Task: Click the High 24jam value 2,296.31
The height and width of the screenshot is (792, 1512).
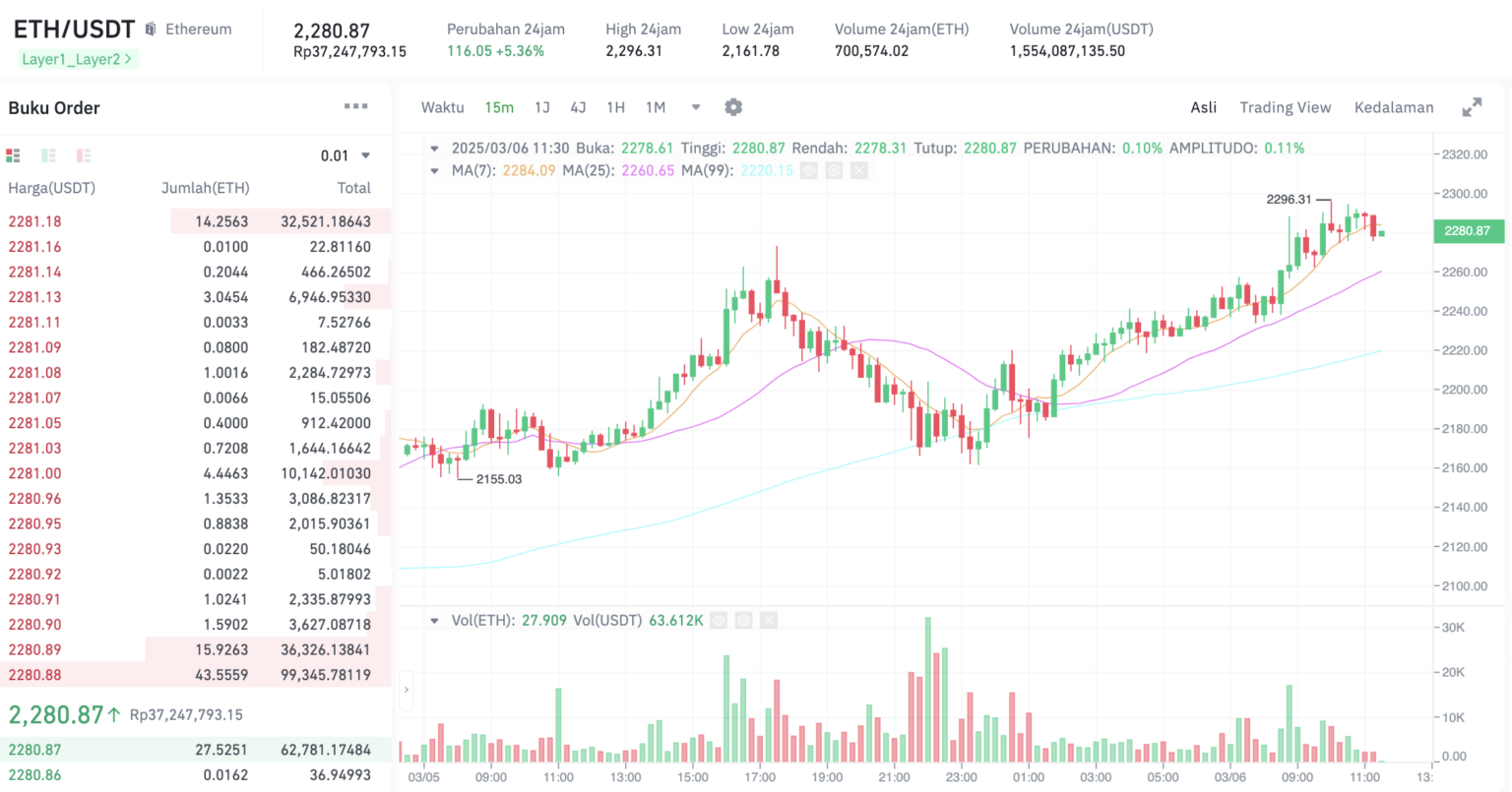Action: (x=634, y=51)
